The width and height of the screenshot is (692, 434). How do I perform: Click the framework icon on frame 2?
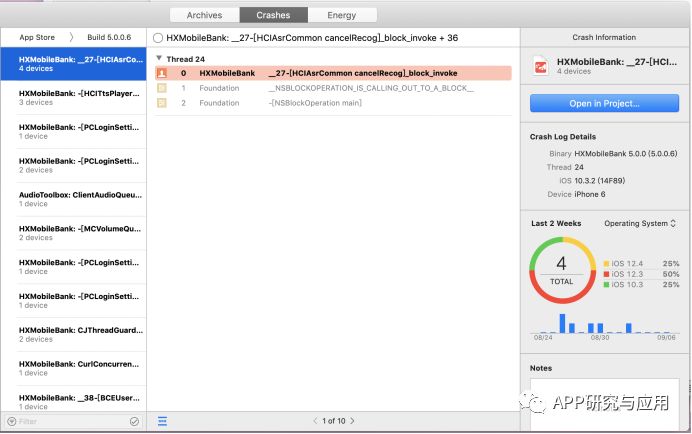tap(162, 103)
